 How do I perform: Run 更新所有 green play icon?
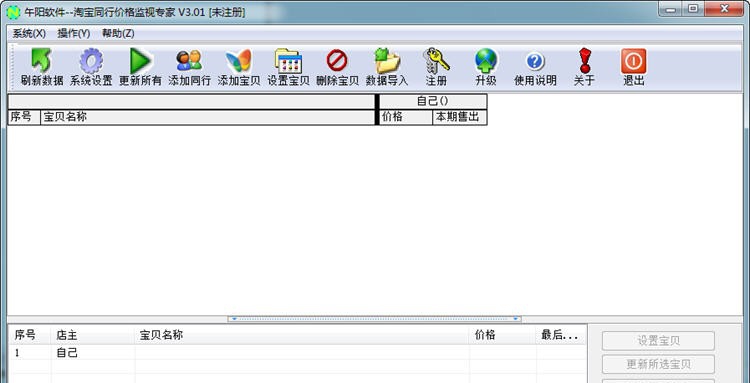click(x=140, y=61)
